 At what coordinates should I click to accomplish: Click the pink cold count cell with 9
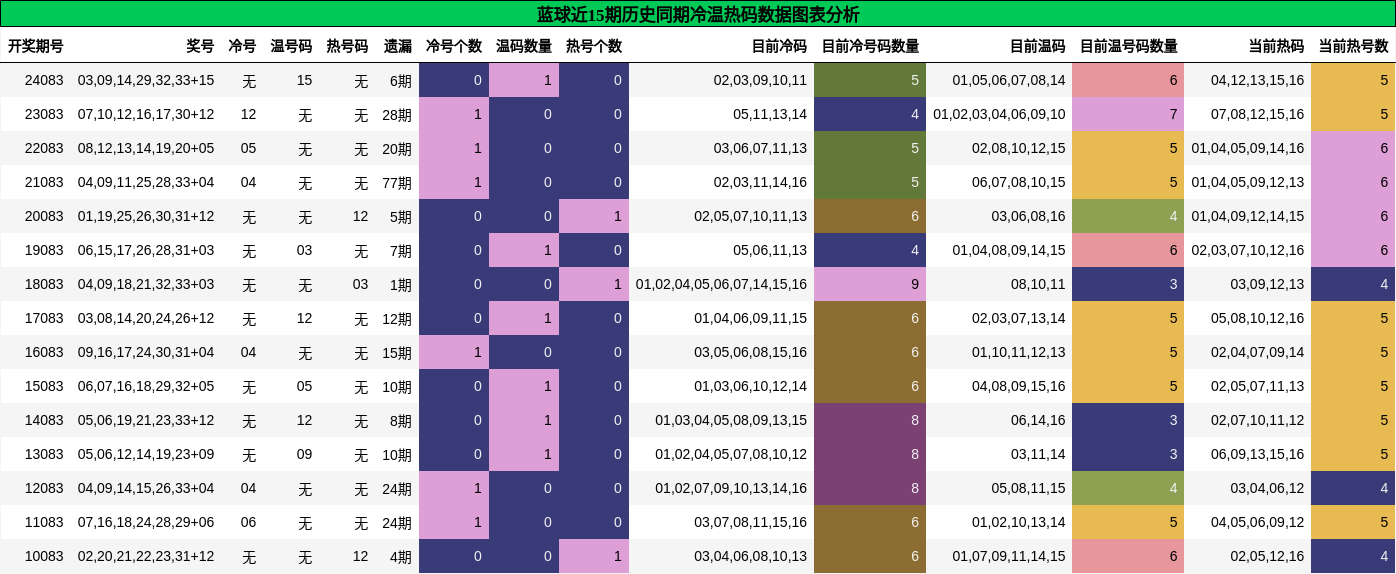(870, 284)
